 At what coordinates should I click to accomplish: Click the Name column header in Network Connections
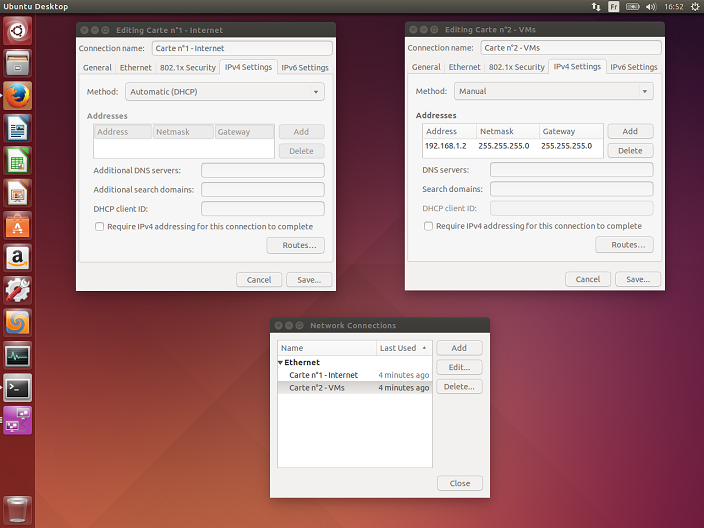[x=327, y=348]
